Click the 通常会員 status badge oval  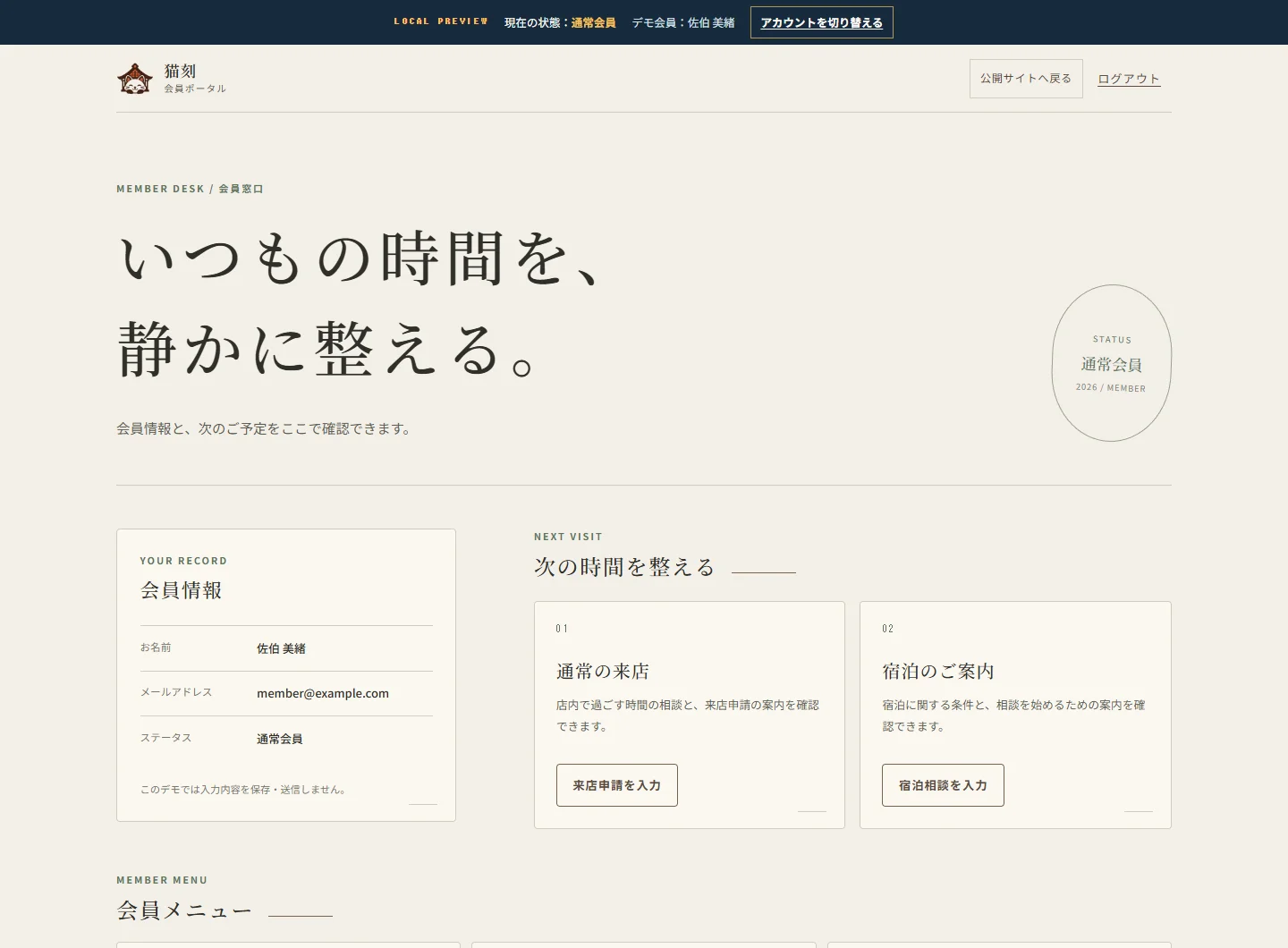[1112, 363]
